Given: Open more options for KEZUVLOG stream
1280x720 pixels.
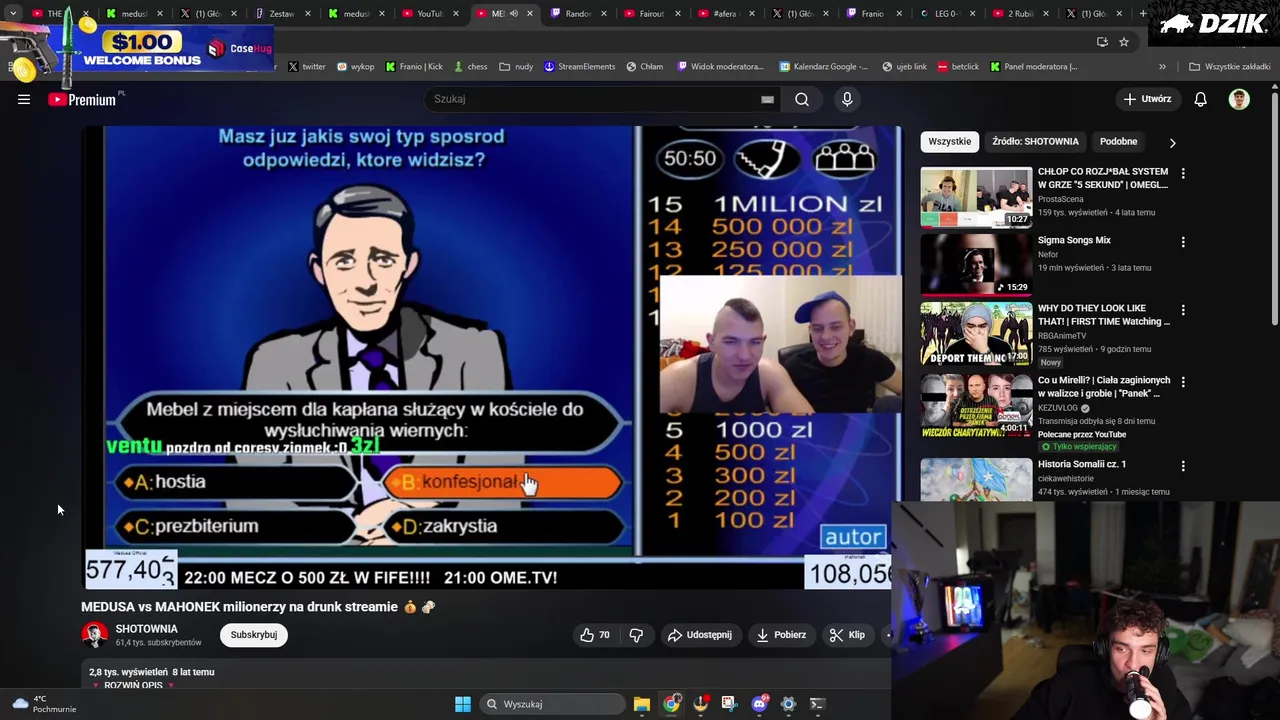Looking at the screenshot, I should (x=1183, y=382).
